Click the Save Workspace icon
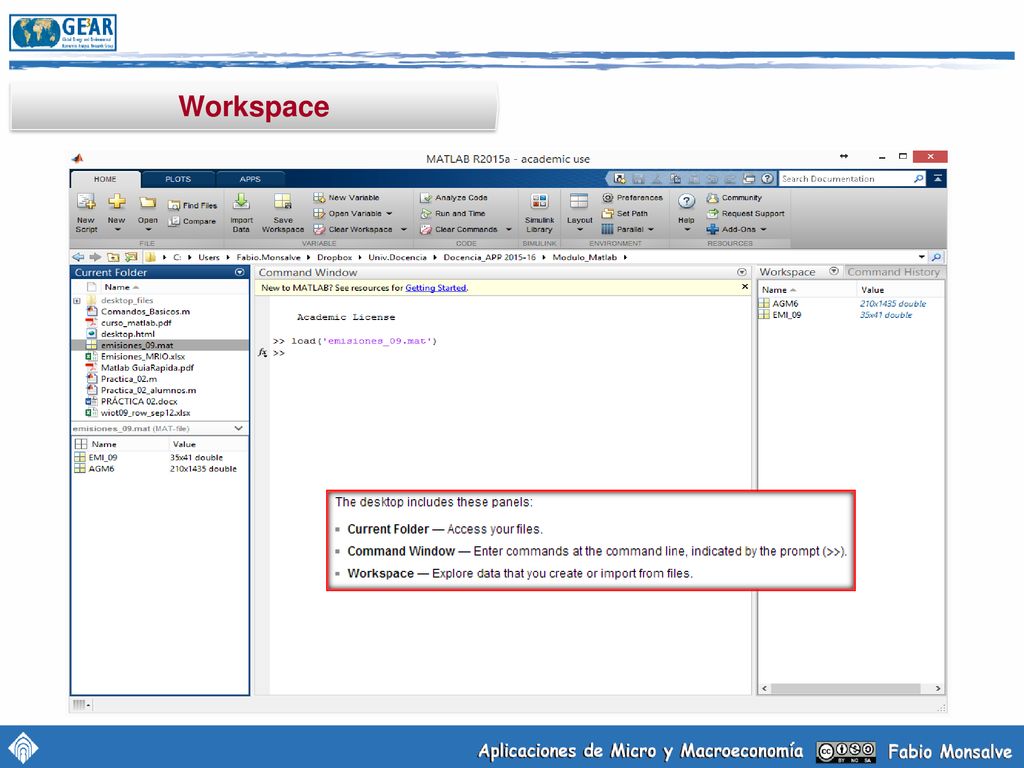The width and height of the screenshot is (1024, 768). (x=283, y=201)
